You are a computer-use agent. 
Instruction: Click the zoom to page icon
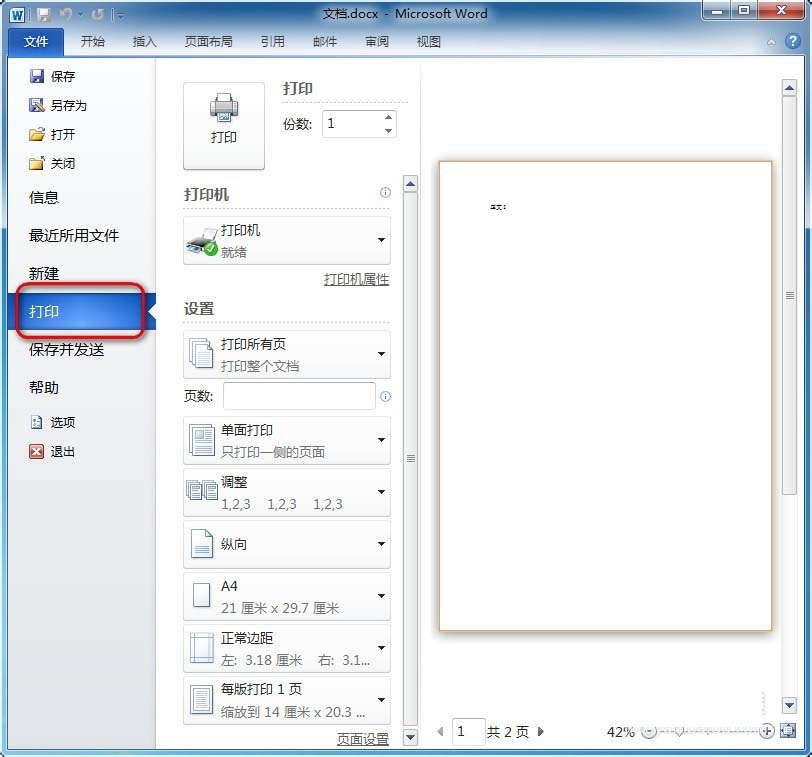(x=788, y=731)
